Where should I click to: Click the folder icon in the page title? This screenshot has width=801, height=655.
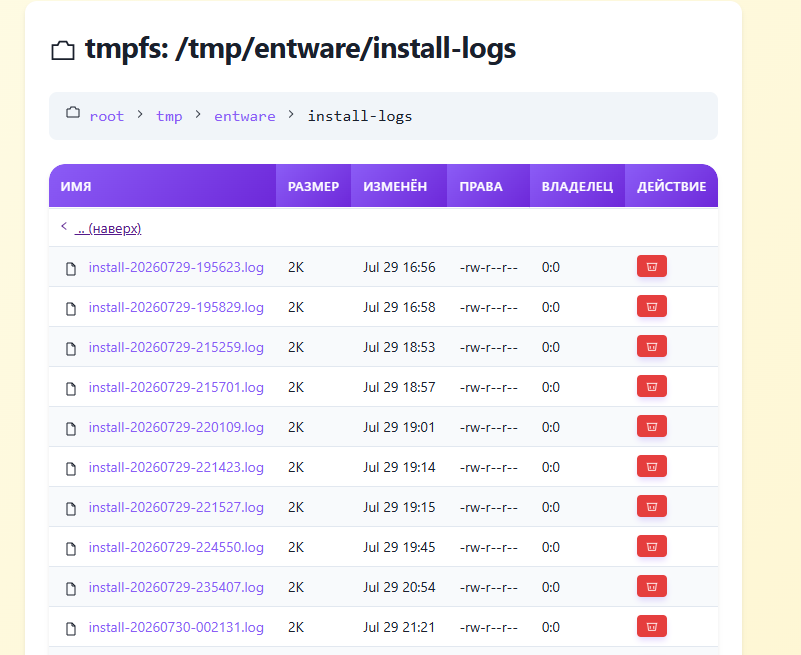point(63,50)
